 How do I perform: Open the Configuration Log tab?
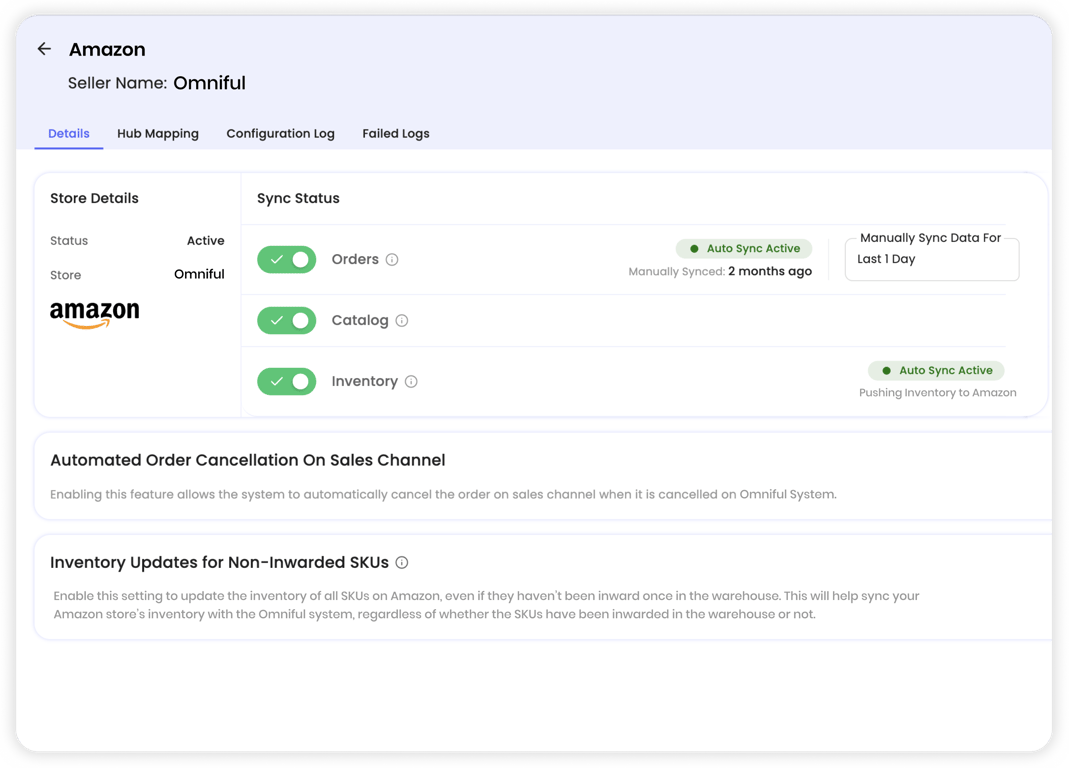280,134
